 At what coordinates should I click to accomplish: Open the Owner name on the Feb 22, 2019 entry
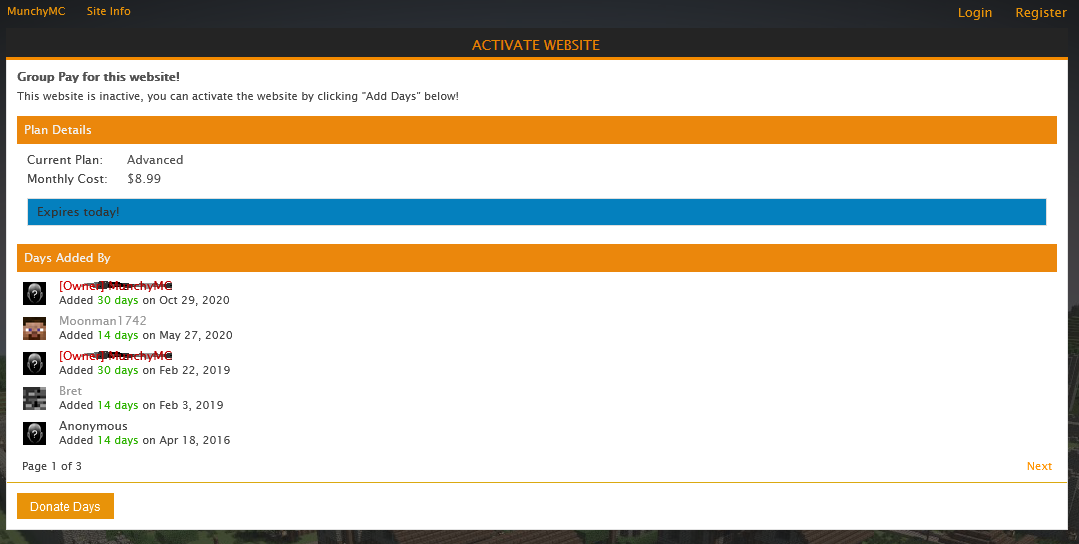(x=116, y=356)
